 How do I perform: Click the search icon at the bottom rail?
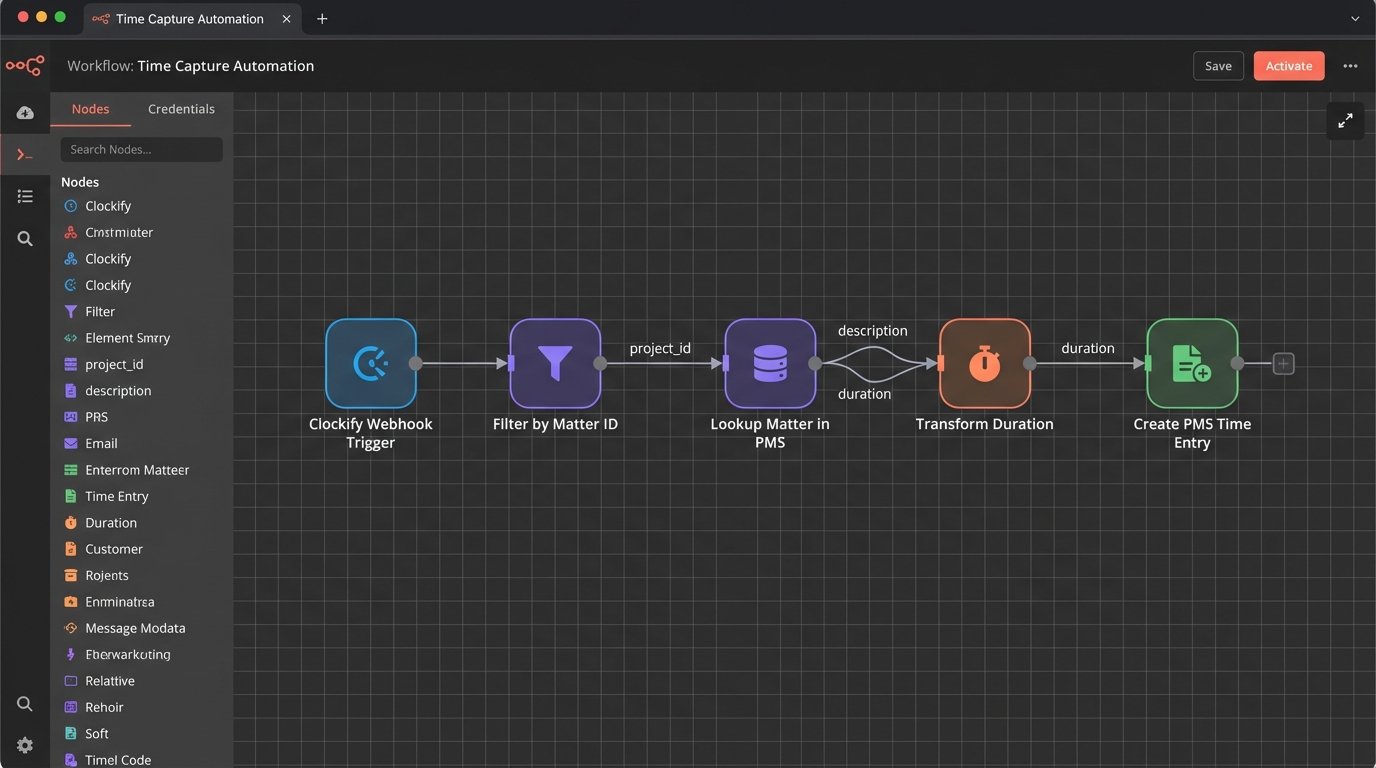click(x=25, y=703)
